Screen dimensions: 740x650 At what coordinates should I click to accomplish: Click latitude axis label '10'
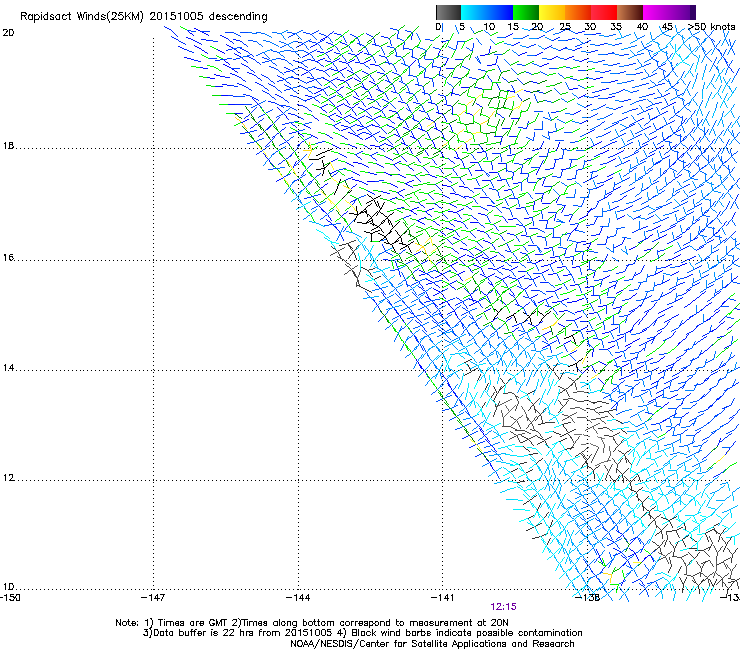8,587
